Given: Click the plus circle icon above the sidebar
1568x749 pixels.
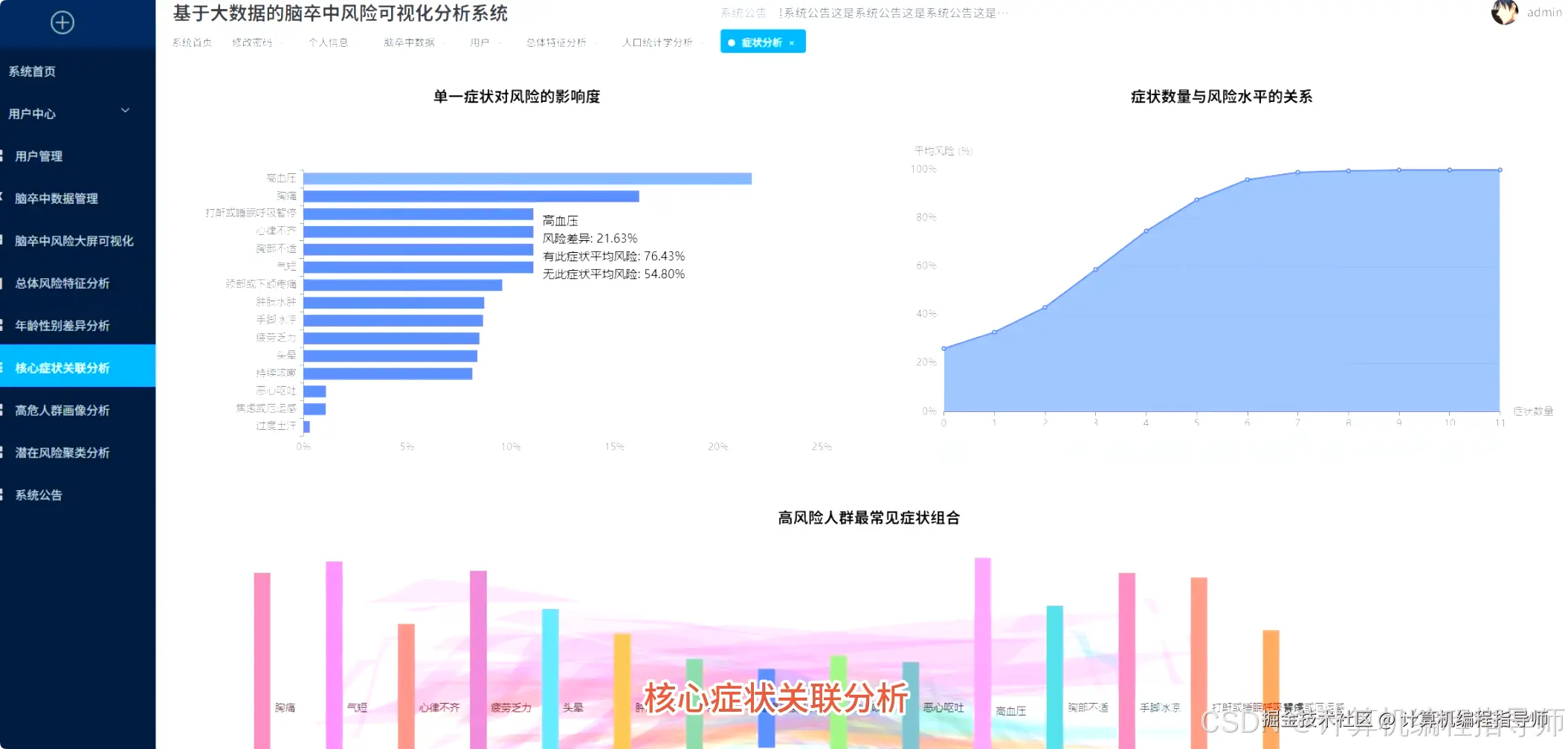Looking at the screenshot, I should [62, 22].
